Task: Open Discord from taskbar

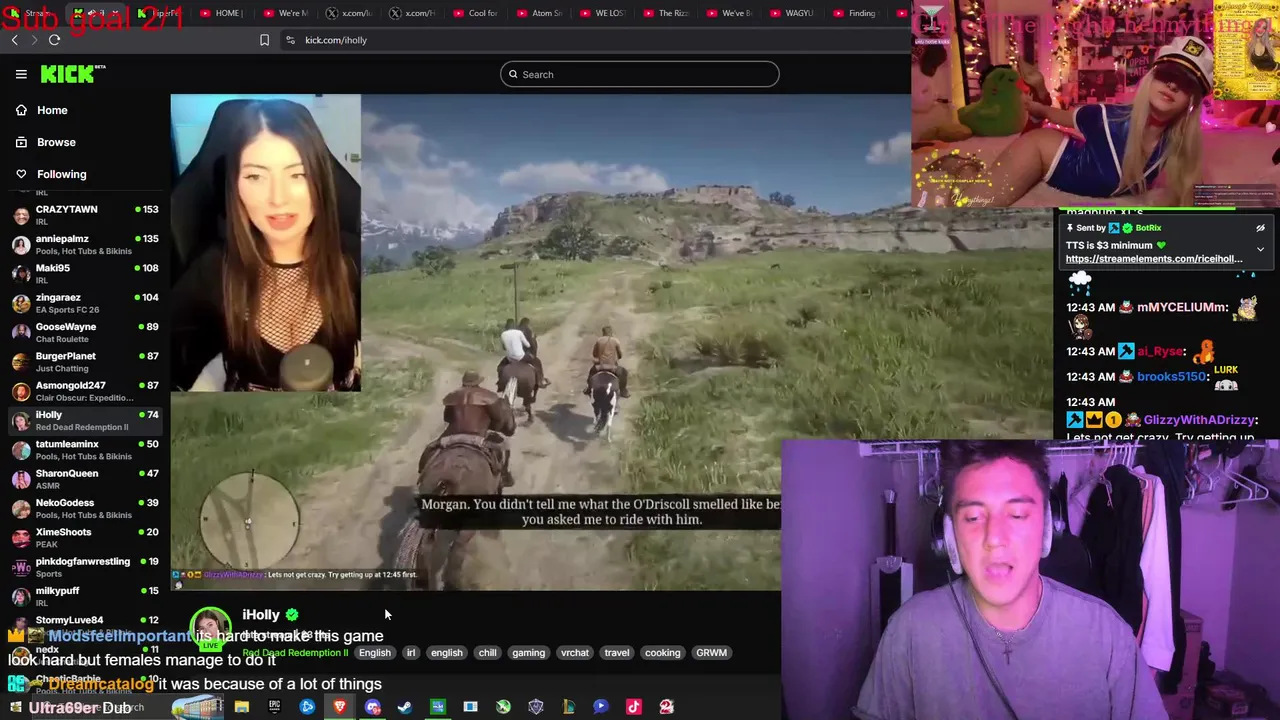Action: (372, 707)
